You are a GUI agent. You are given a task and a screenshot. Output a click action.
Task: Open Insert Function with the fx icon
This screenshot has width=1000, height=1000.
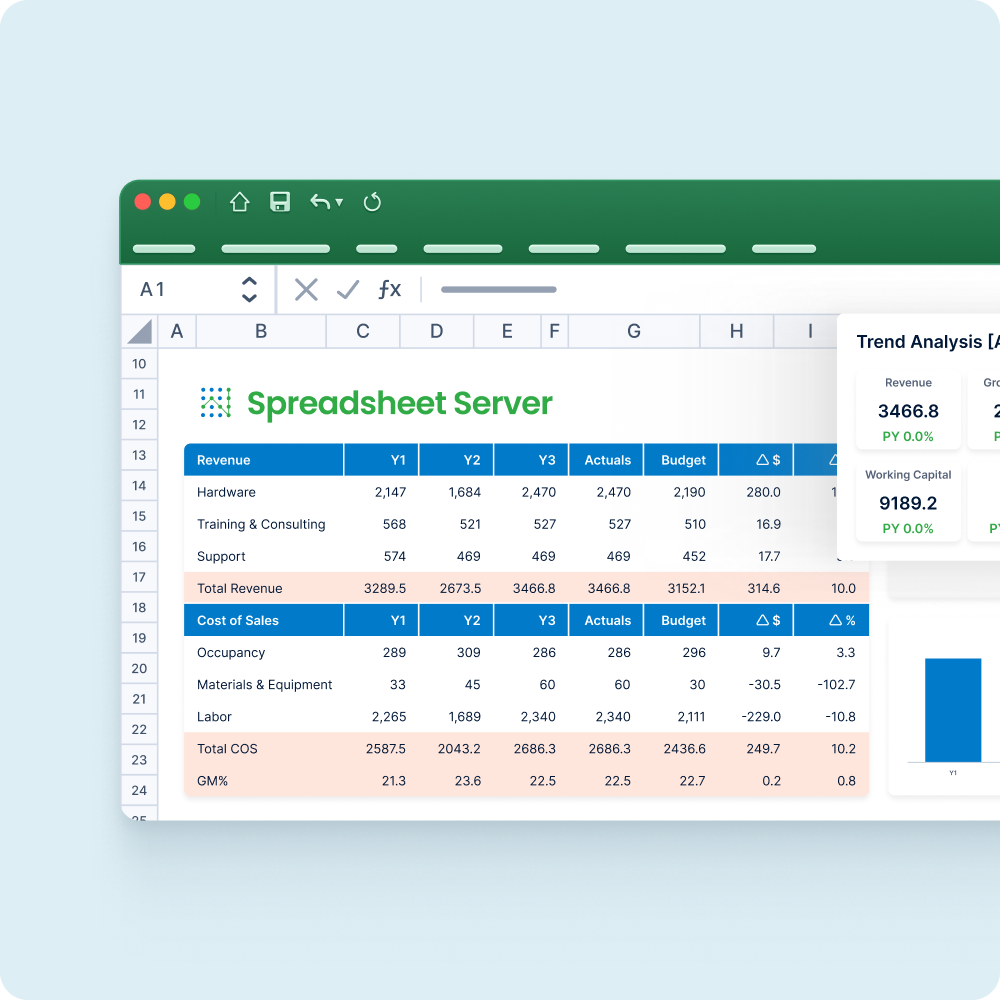(390, 289)
